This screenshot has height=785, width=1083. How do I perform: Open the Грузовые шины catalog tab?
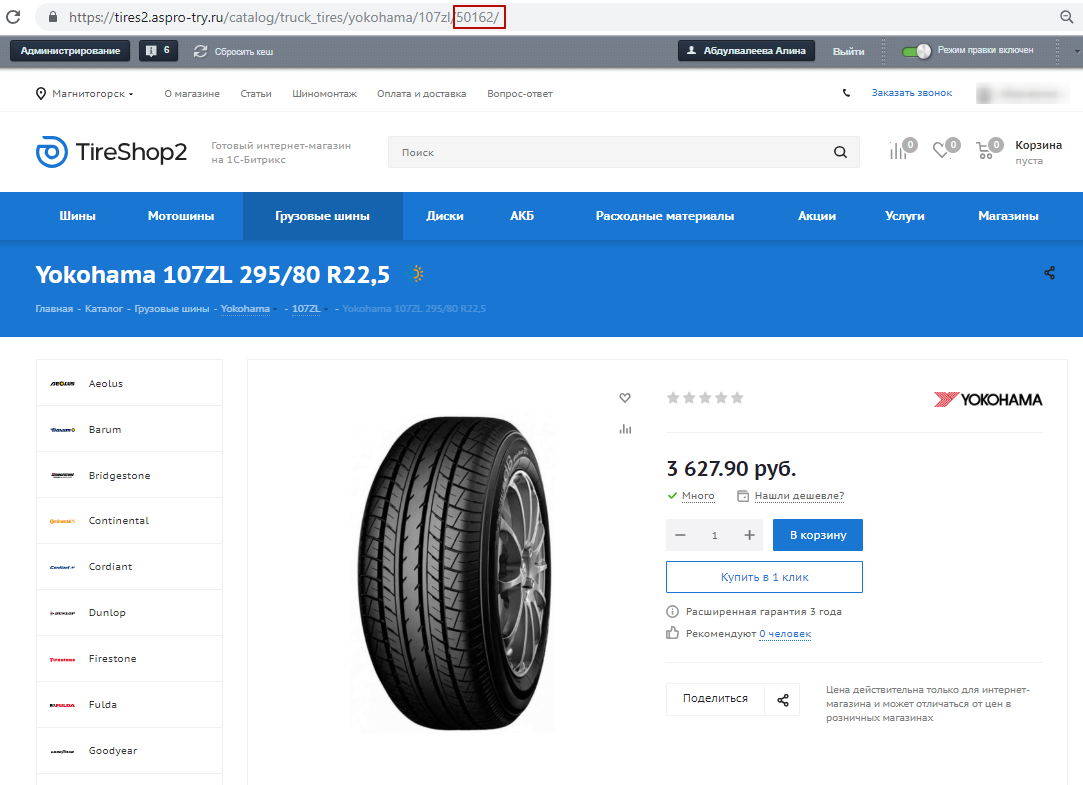(x=323, y=216)
